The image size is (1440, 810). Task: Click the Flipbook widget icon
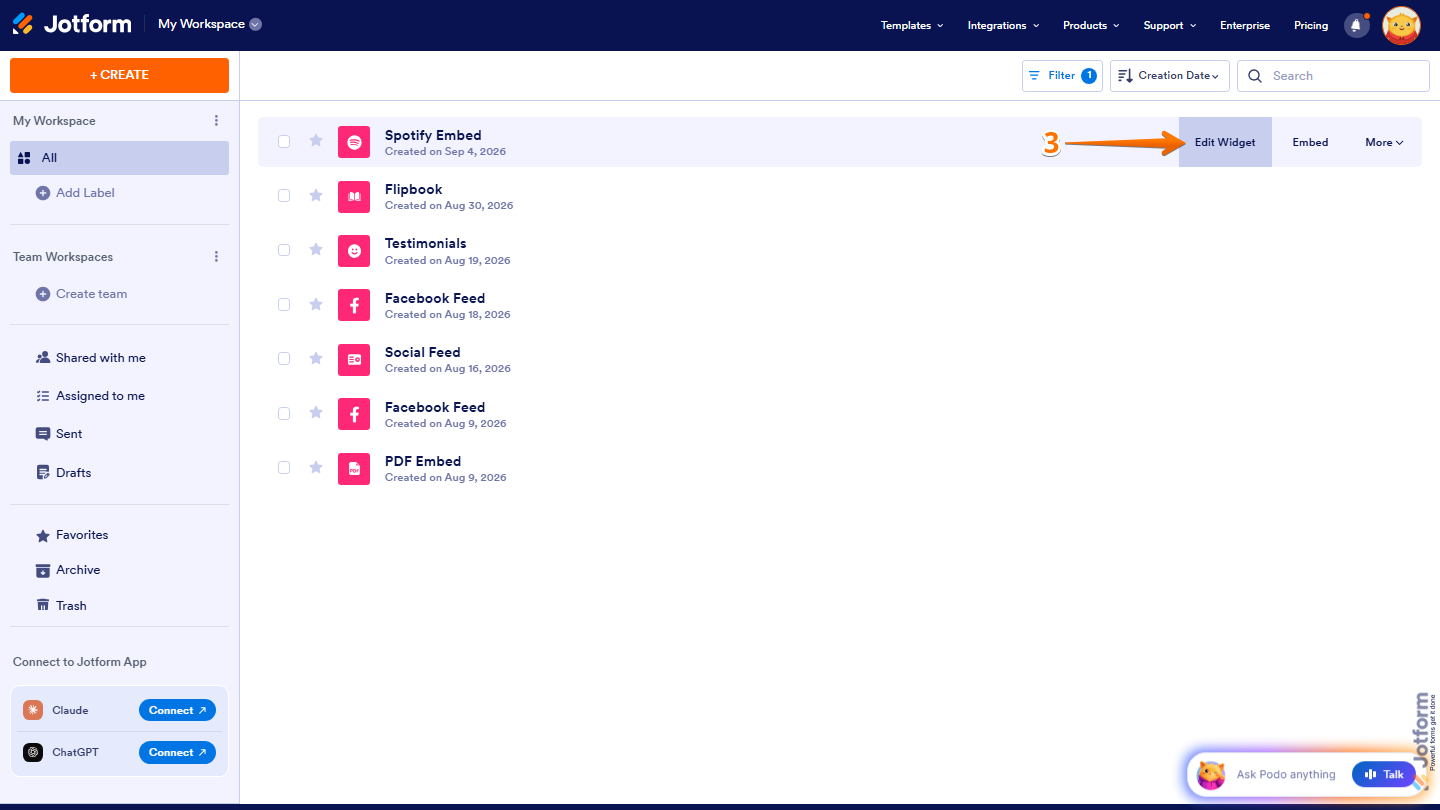354,196
